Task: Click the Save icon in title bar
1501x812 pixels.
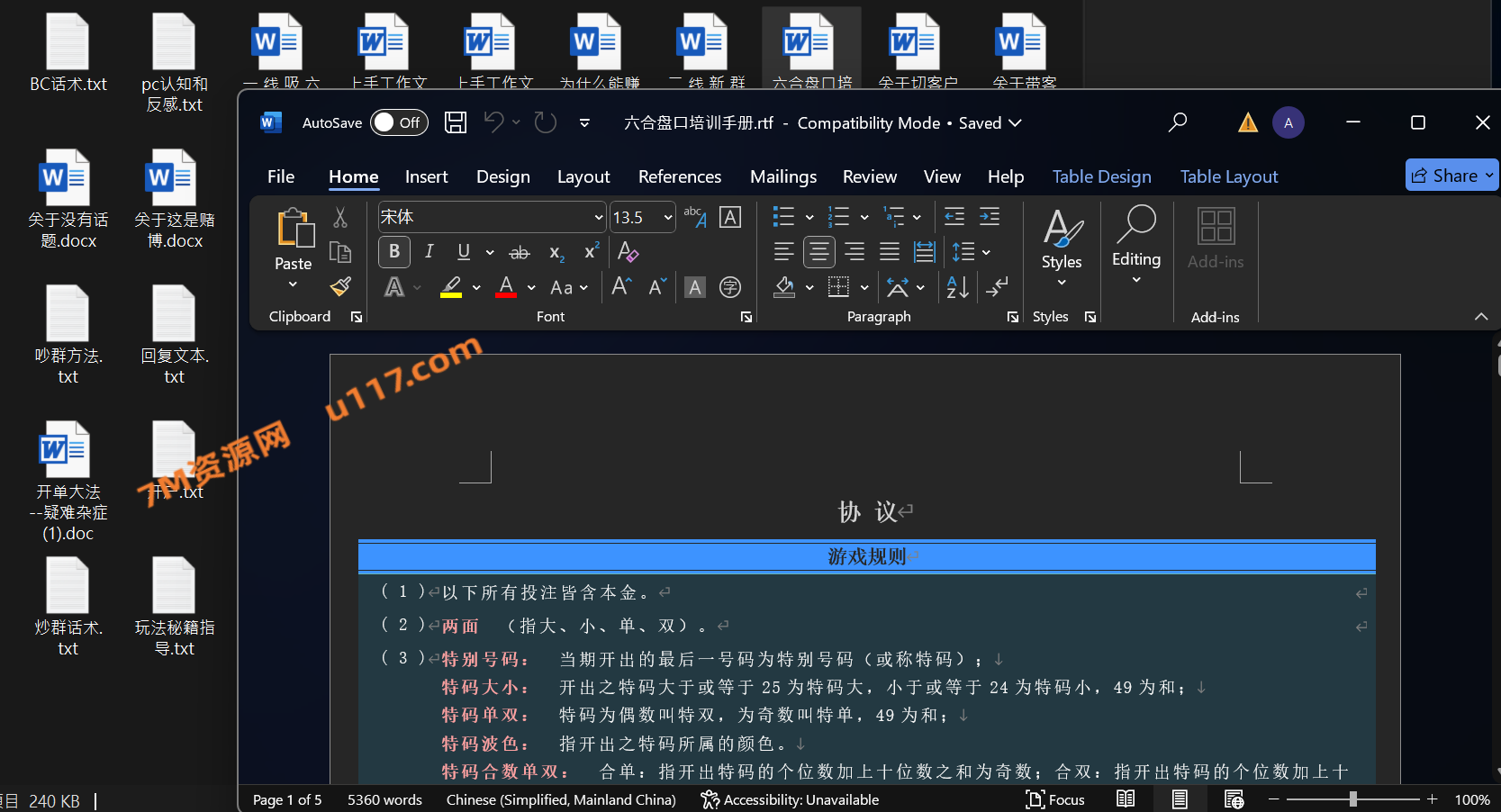Action: (x=456, y=122)
